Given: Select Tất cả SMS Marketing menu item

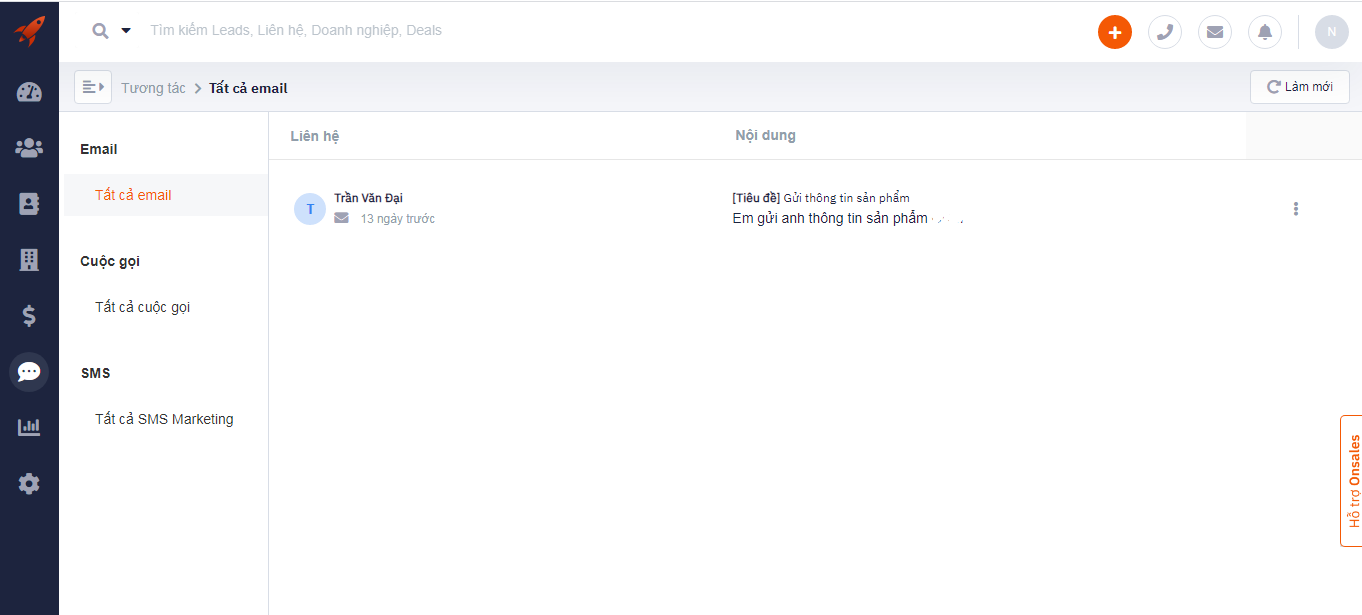Looking at the screenshot, I should (x=164, y=419).
